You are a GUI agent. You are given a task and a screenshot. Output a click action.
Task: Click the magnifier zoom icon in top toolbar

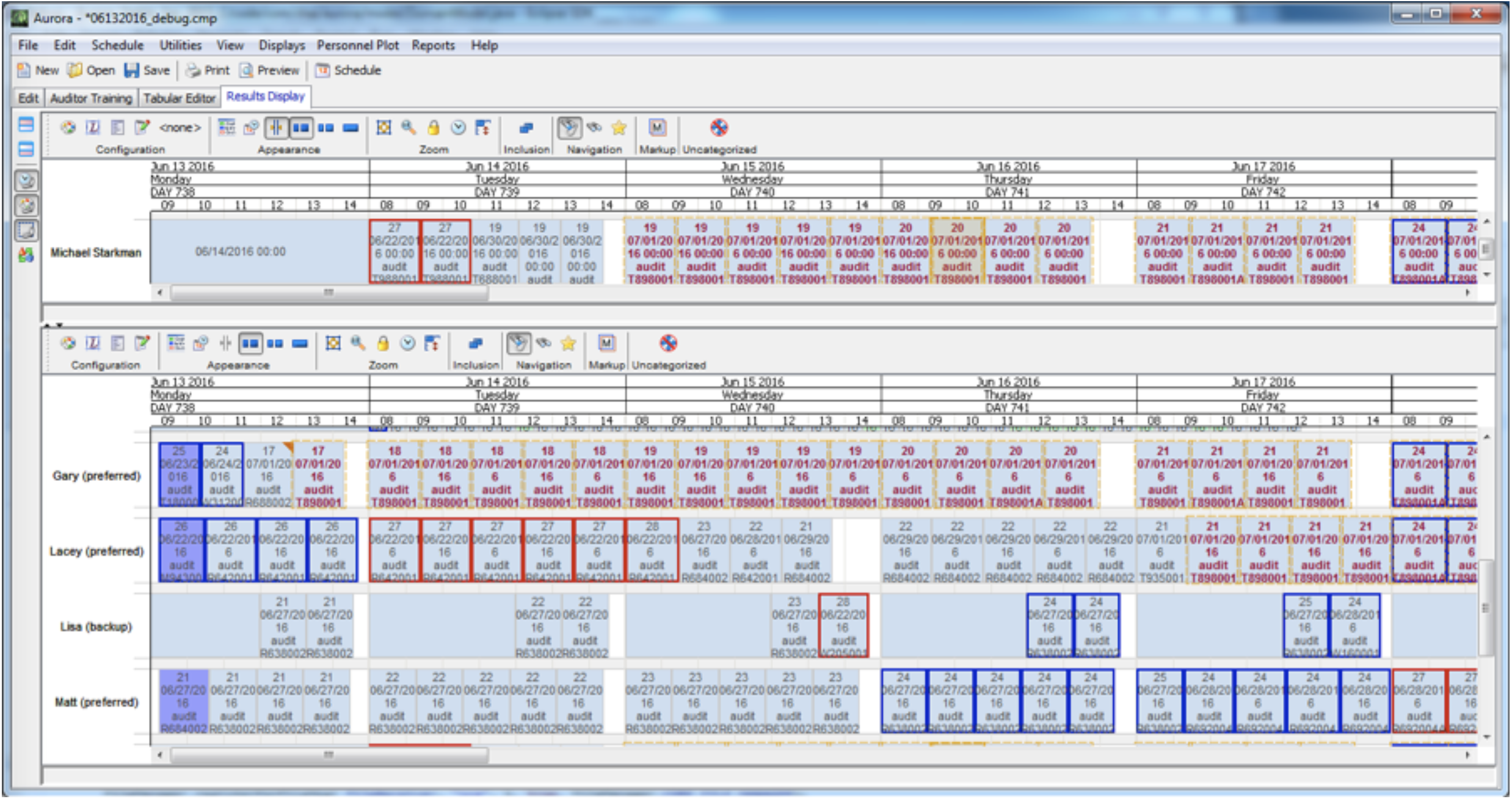409,128
